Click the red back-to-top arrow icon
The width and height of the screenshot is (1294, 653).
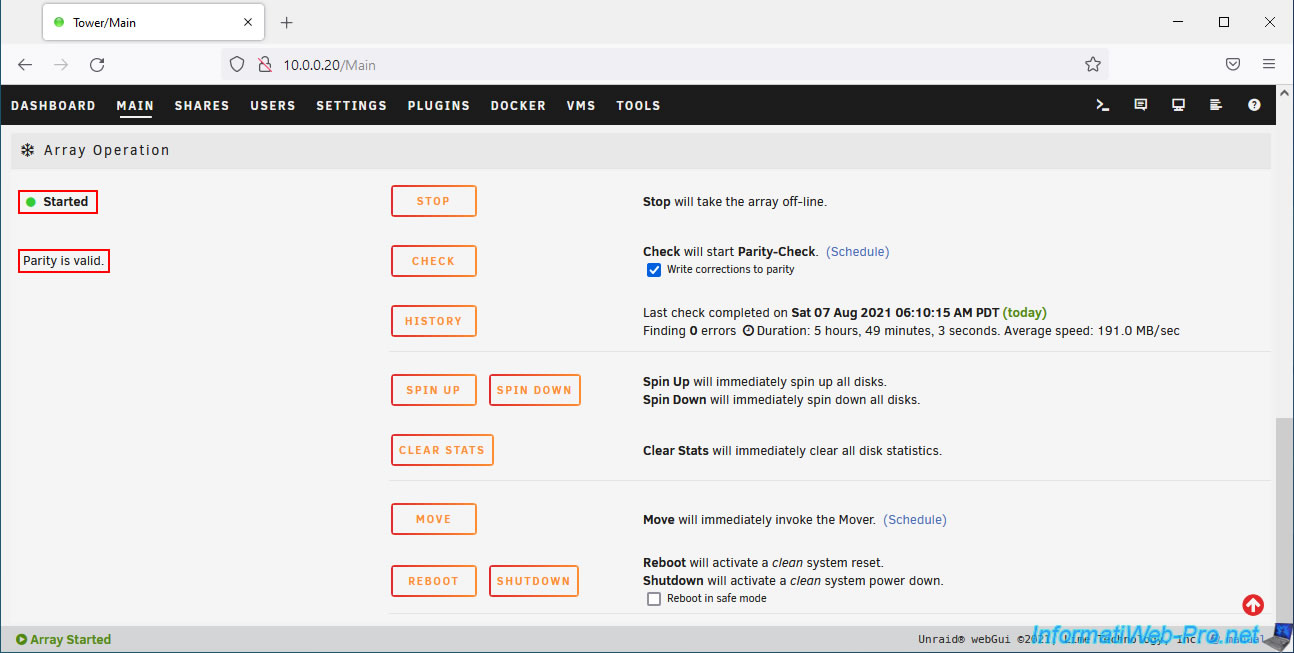(1253, 605)
